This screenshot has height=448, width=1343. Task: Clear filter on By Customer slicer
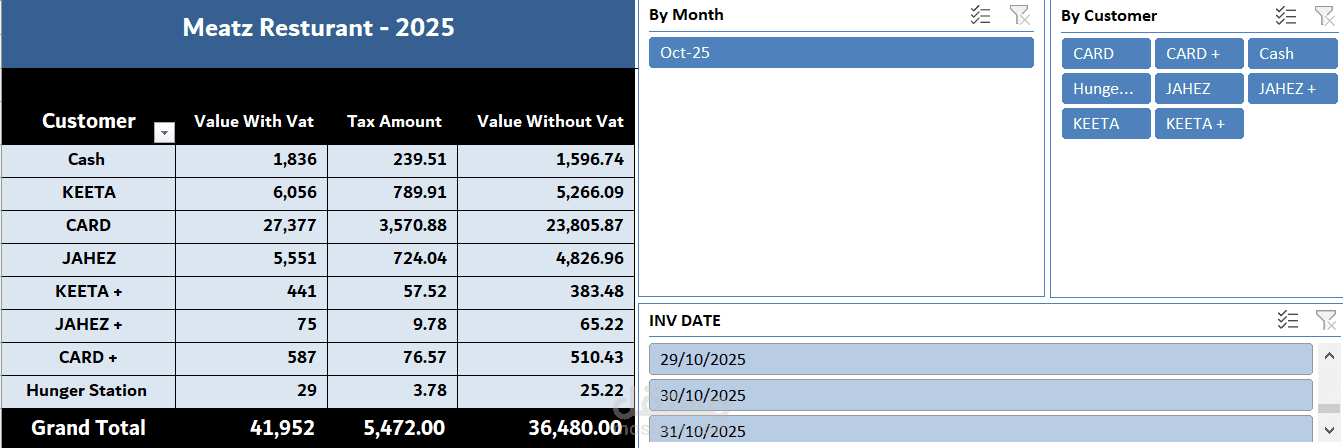(1325, 15)
